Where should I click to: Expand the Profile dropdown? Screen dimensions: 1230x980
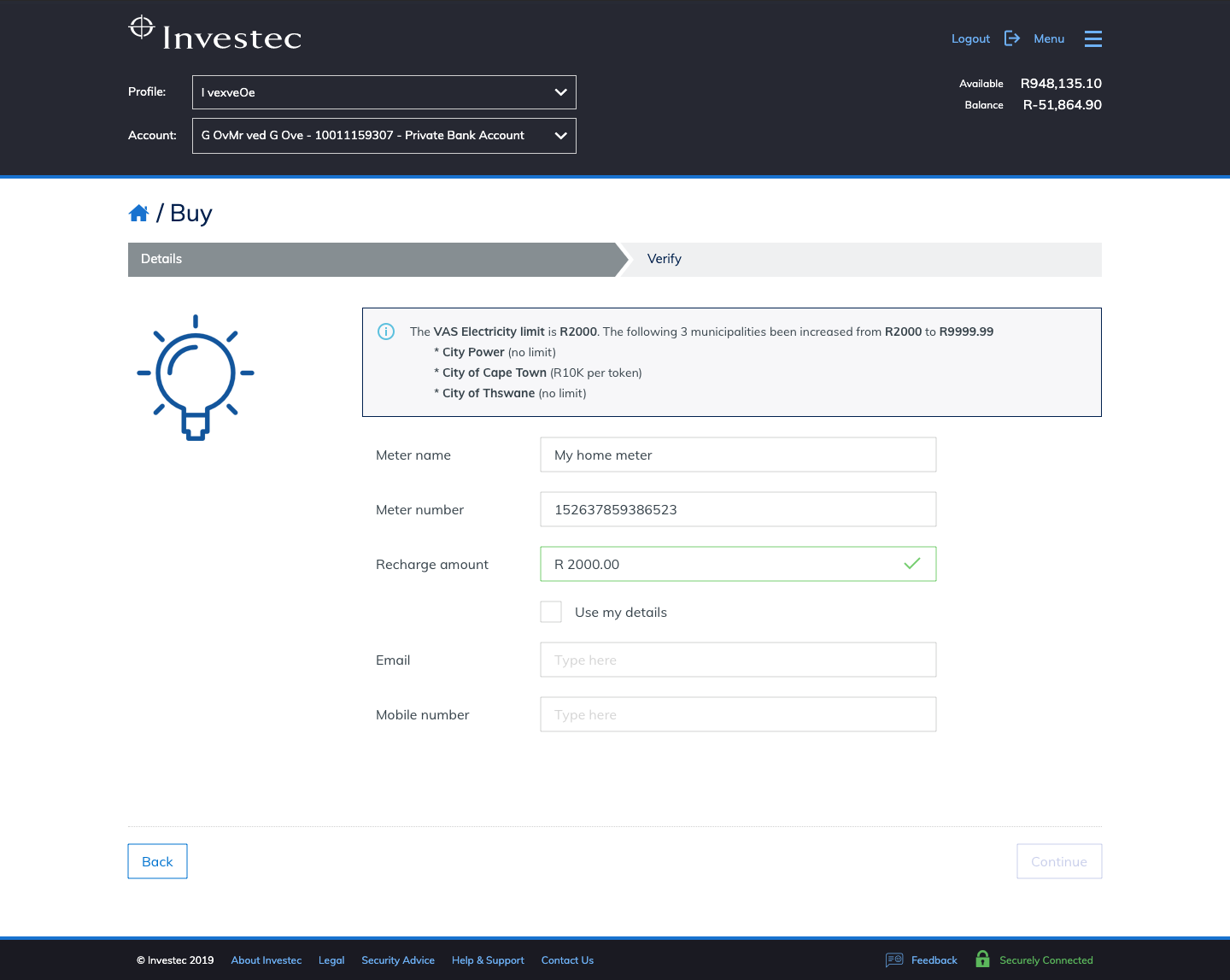384,92
